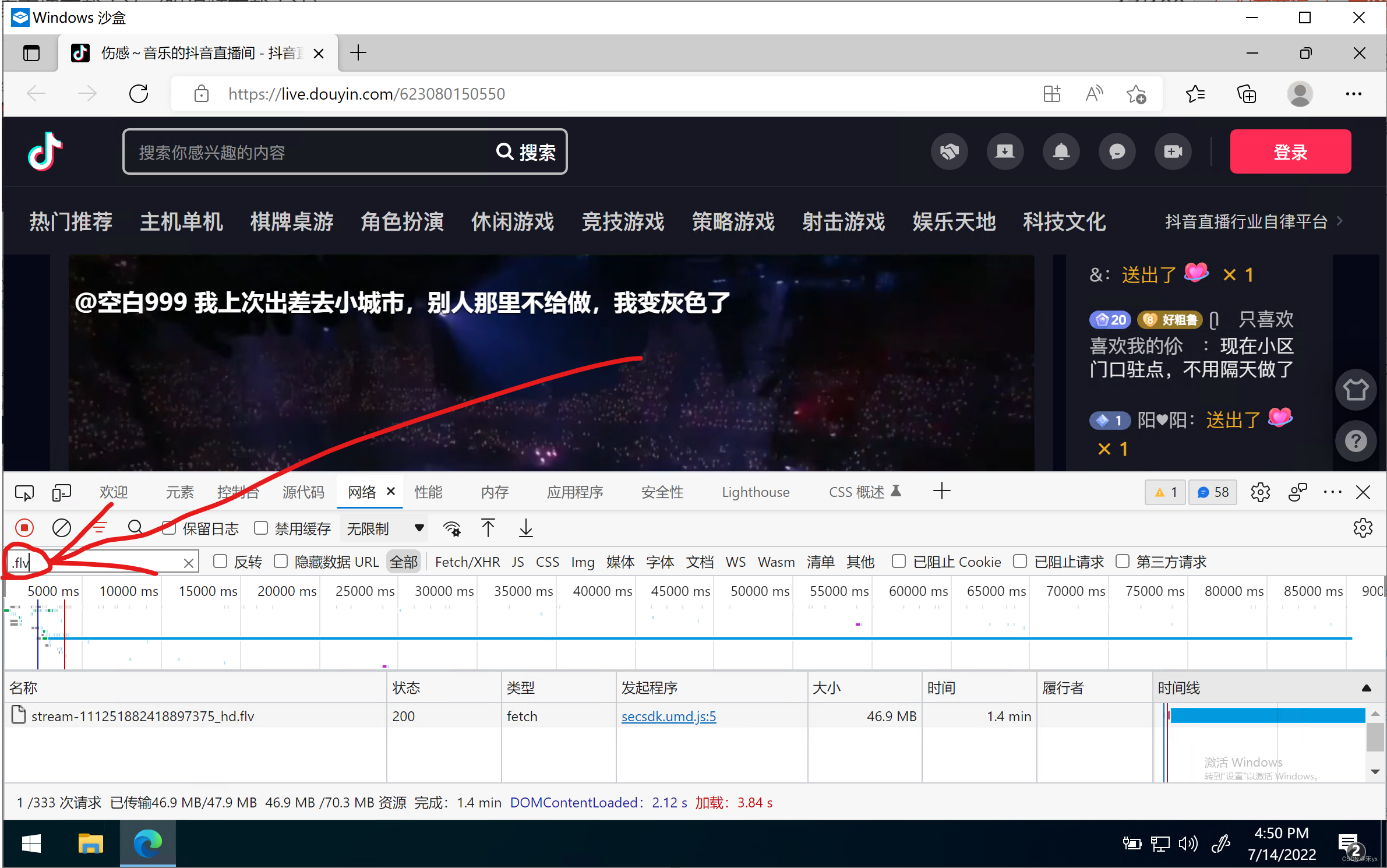Select the Fetch/XHR filter type
The image size is (1387, 868).
[467, 562]
